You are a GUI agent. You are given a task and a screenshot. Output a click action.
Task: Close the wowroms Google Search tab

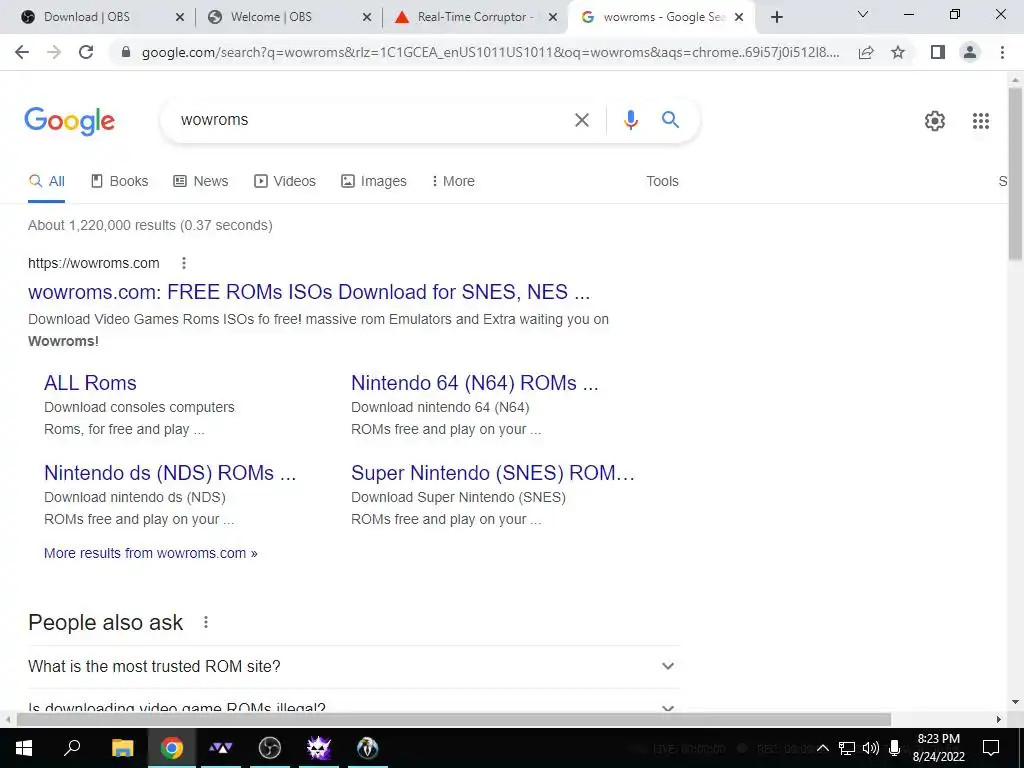739,18
